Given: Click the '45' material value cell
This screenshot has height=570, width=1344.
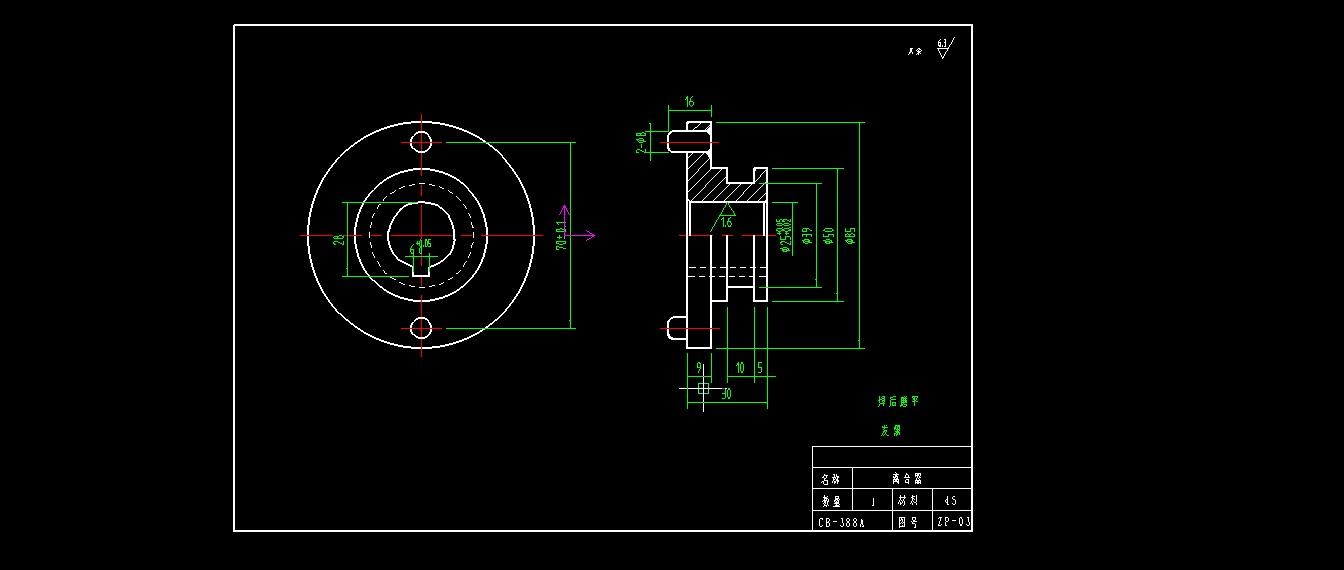Looking at the screenshot, I should (951, 500).
